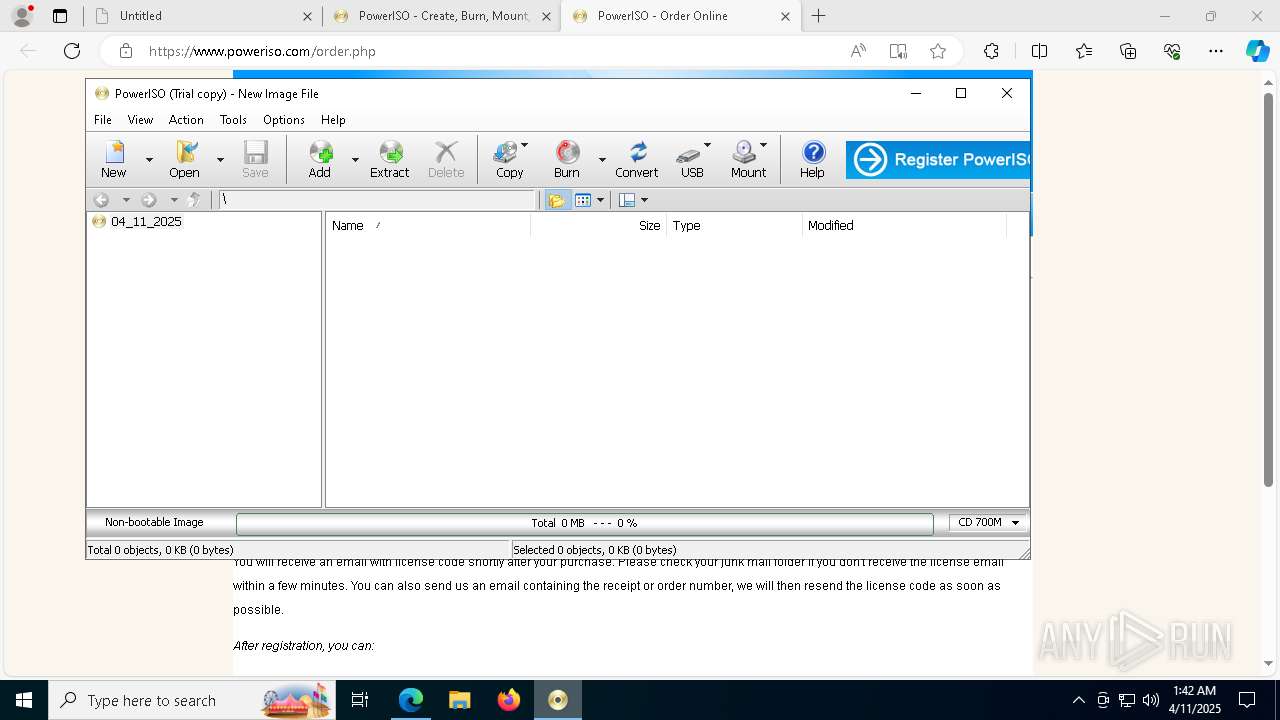Click the Open toolbar icon

point(185,159)
